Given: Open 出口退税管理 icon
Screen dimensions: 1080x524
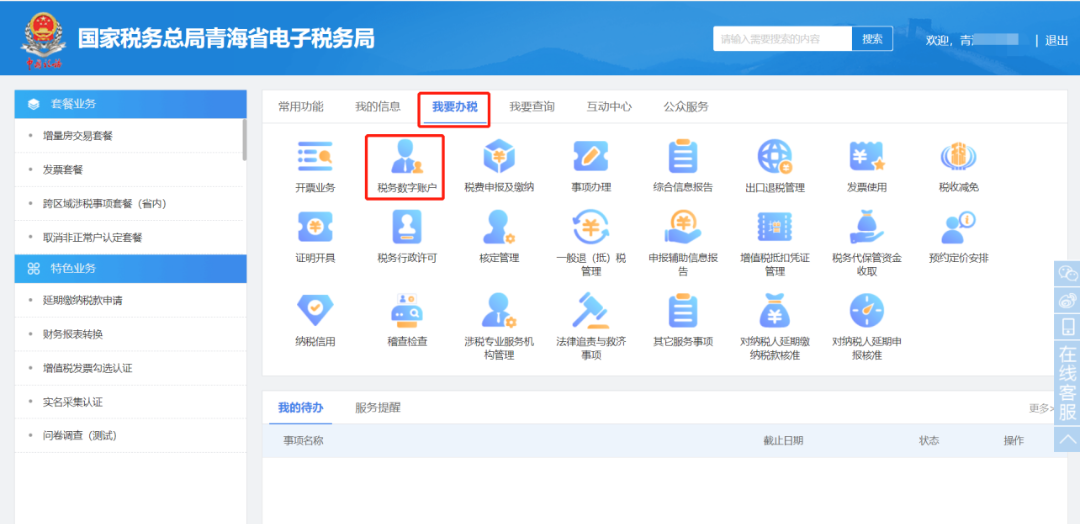Looking at the screenshot, I should pos(775,157).
